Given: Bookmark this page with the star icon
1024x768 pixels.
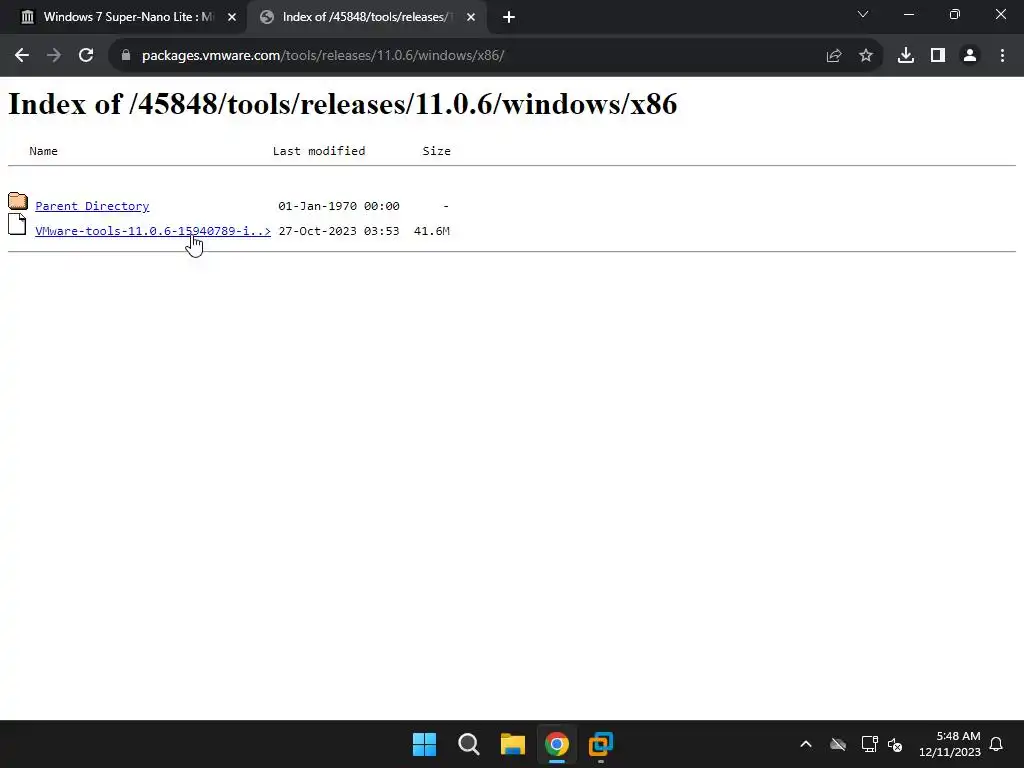Looking at the screenshot, I should 866,56.
